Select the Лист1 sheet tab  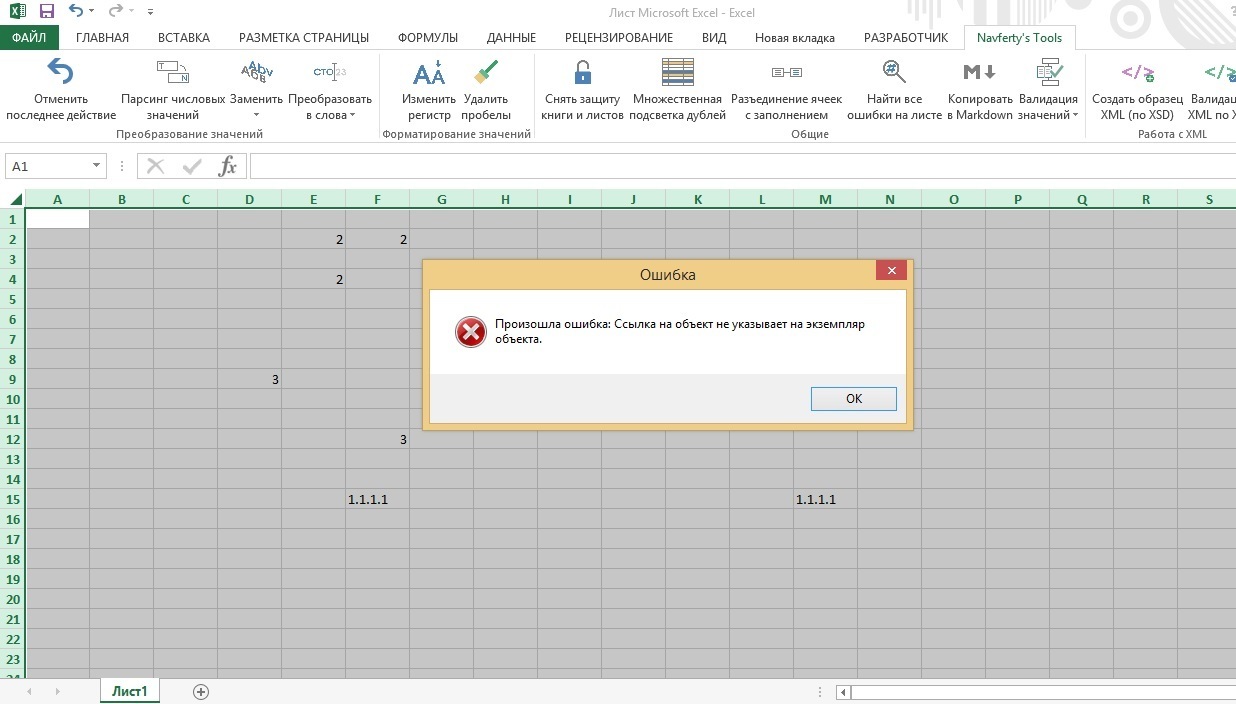pyautogui.click(x=129, y=691)
